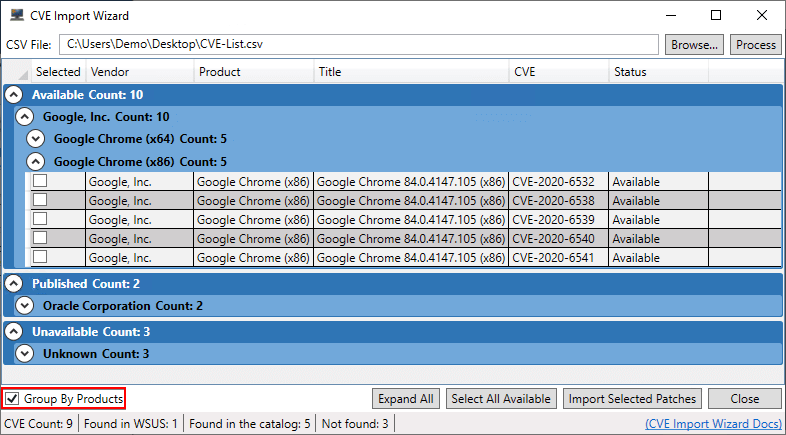
Task: Sort by the Selected column header
Action: point(58,72)
